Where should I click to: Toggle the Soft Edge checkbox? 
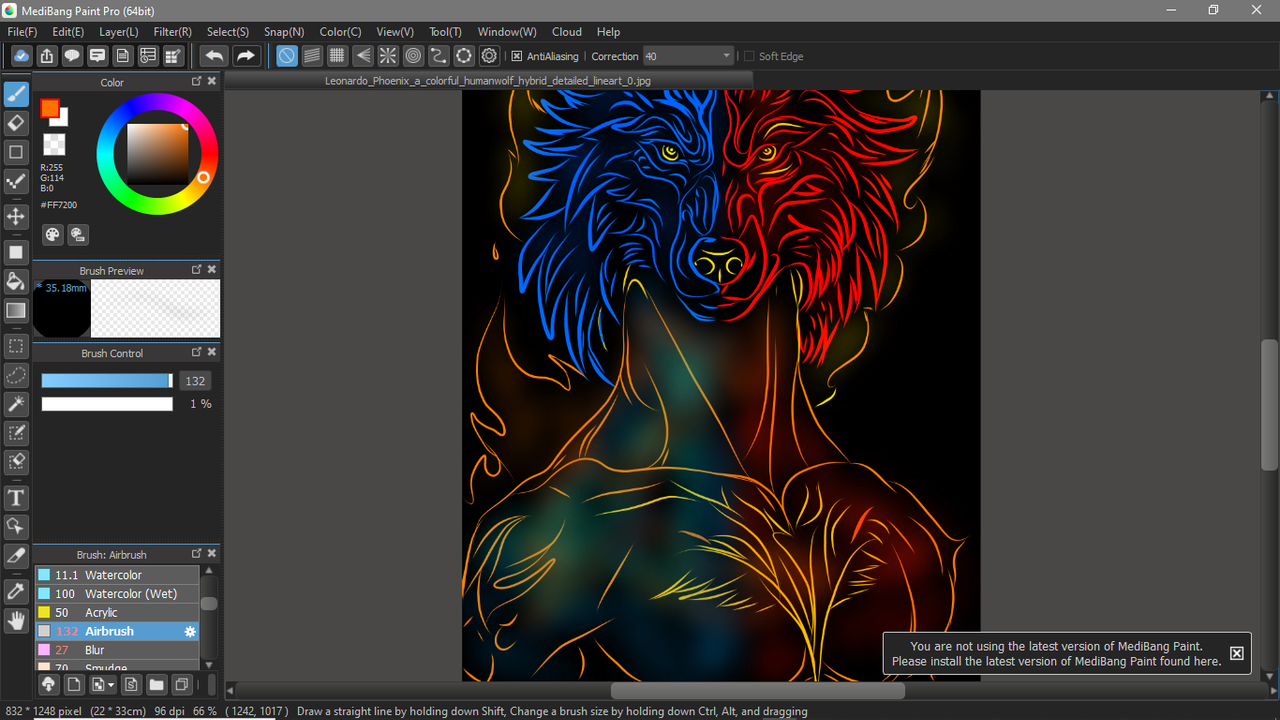pos(749,56)
